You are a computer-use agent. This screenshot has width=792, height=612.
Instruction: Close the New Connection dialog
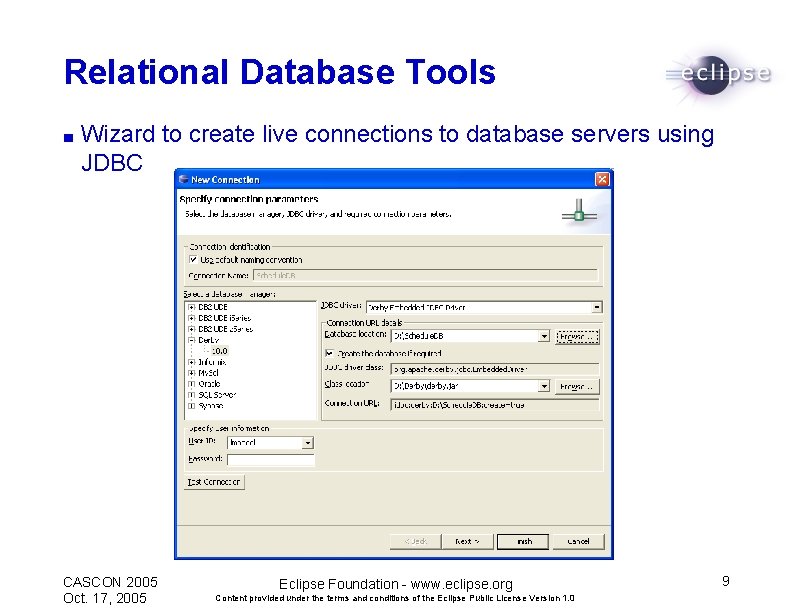tap(602, 179)
